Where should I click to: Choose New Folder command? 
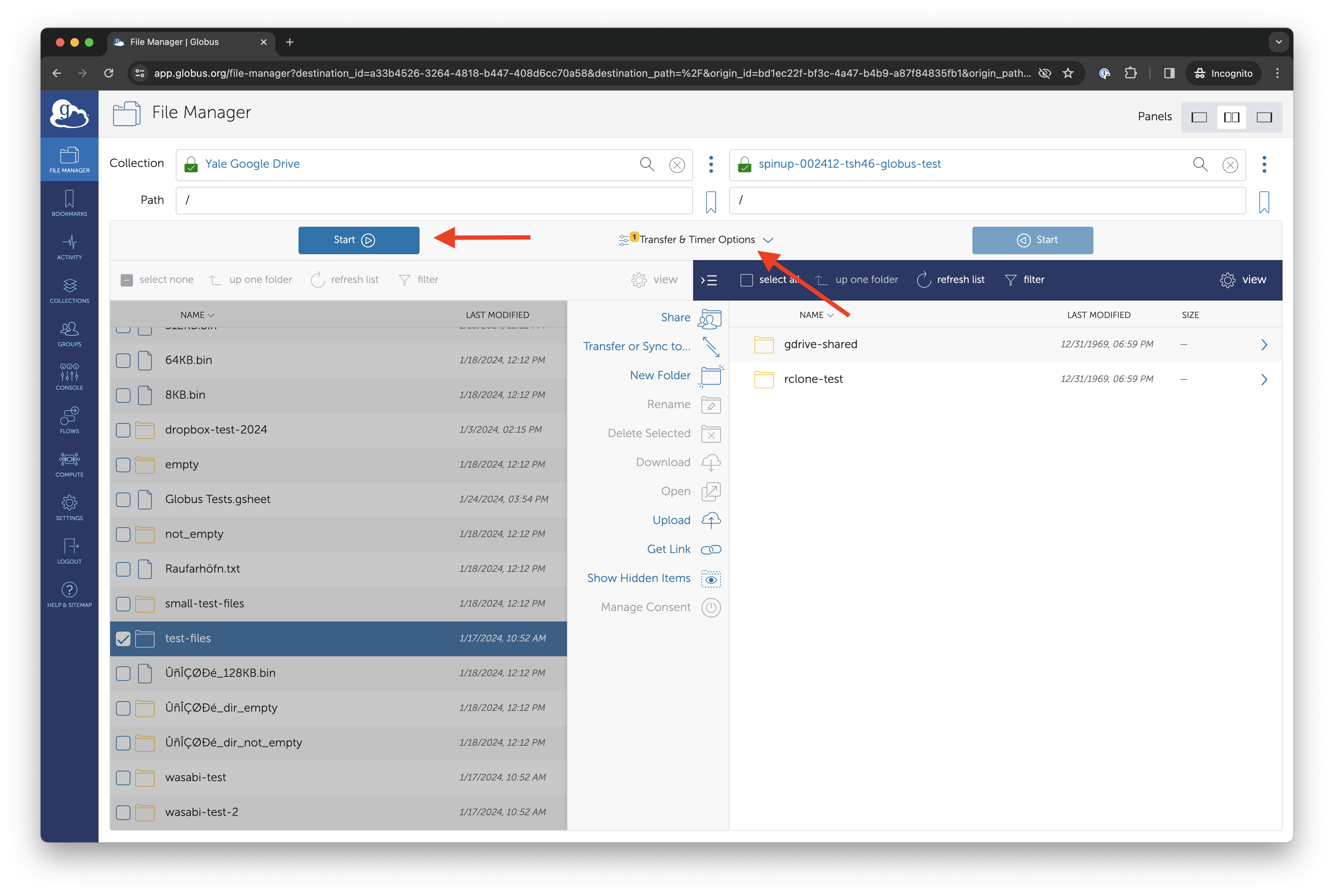tap(676, 376)
